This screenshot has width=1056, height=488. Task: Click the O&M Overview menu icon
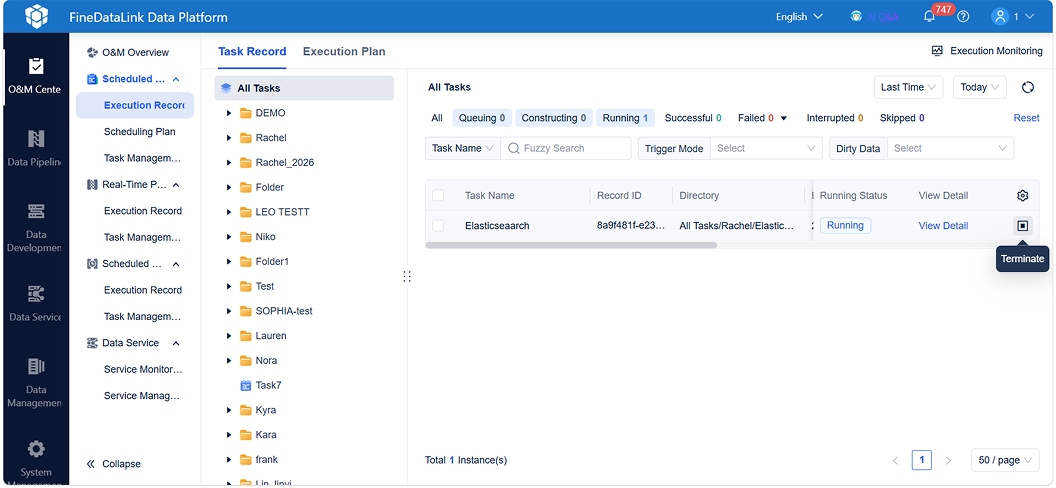pos(92,53)
